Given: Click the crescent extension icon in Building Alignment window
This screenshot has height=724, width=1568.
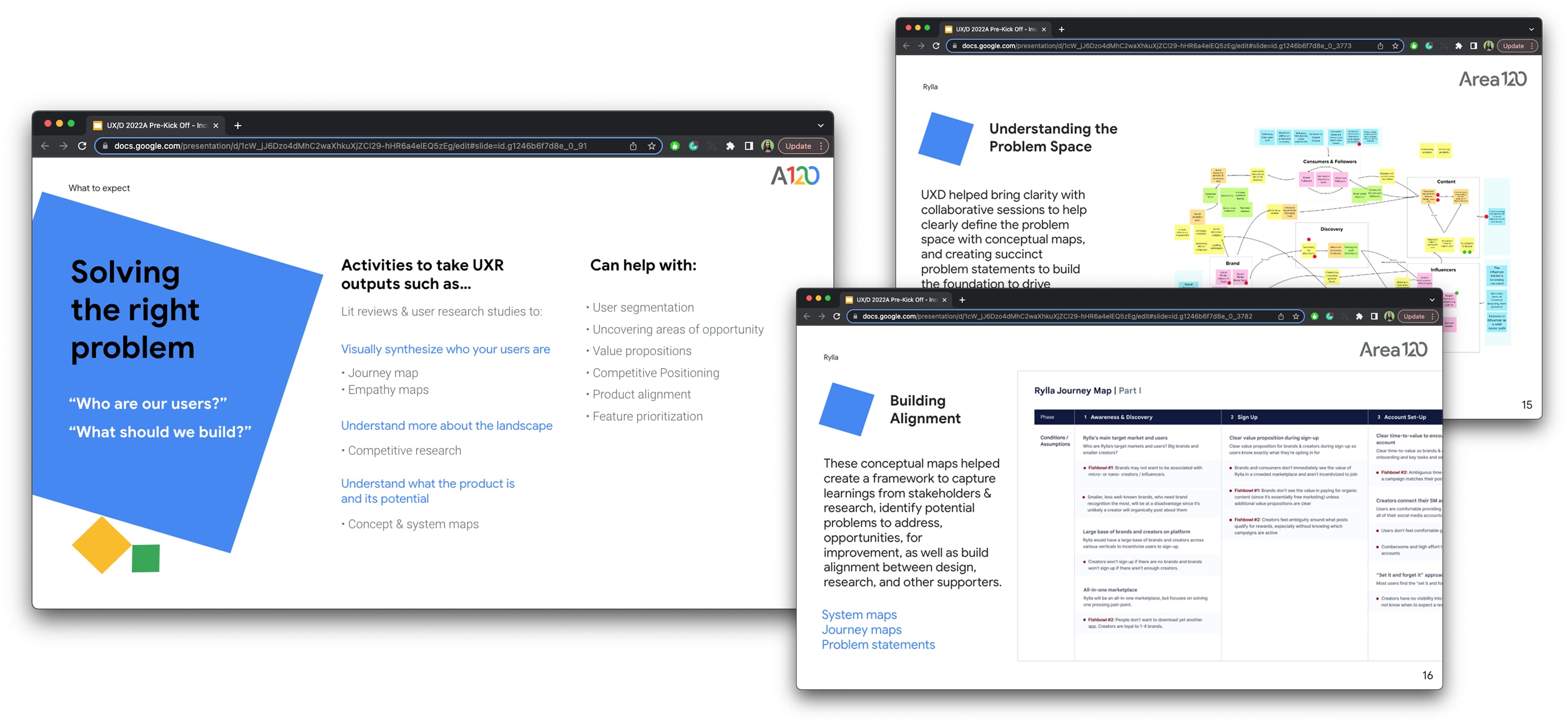Looking at the screenshot, I should [x=1329, y=316].
